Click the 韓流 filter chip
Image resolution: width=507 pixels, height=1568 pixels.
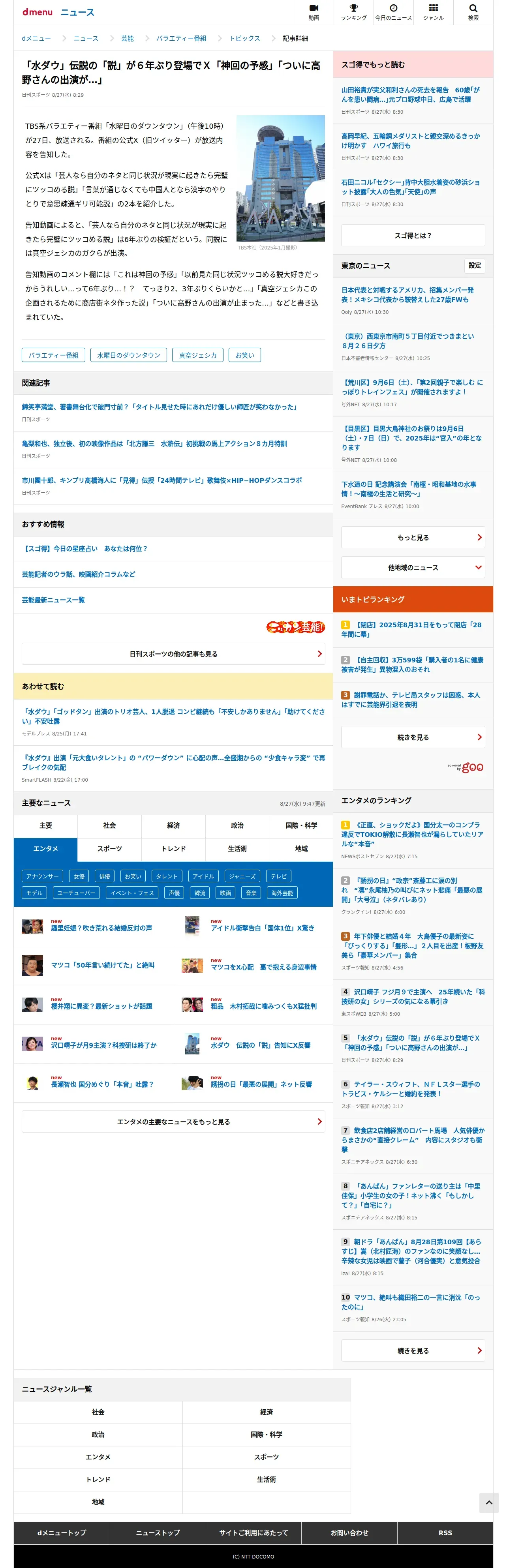coord(200,892)
